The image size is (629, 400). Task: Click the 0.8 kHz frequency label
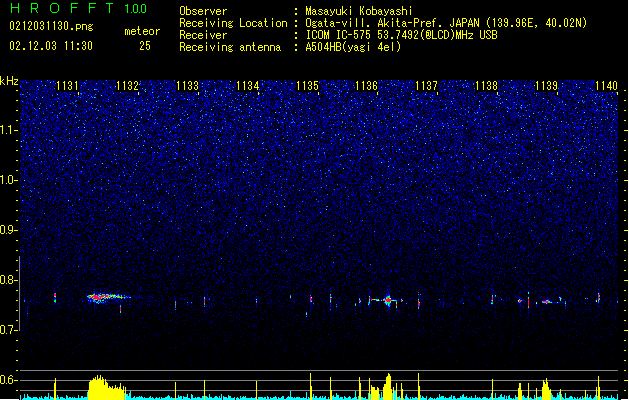(9, 280)
